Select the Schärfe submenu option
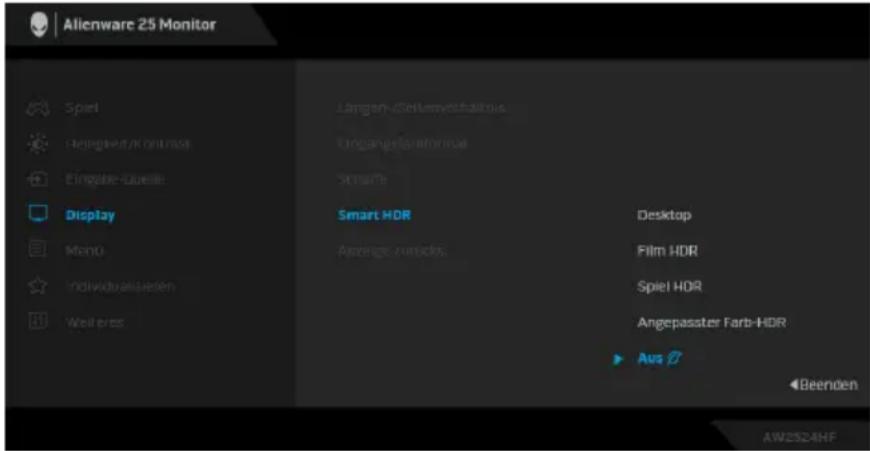The height and width of the screenshot is (451, 870). (362, 179)
